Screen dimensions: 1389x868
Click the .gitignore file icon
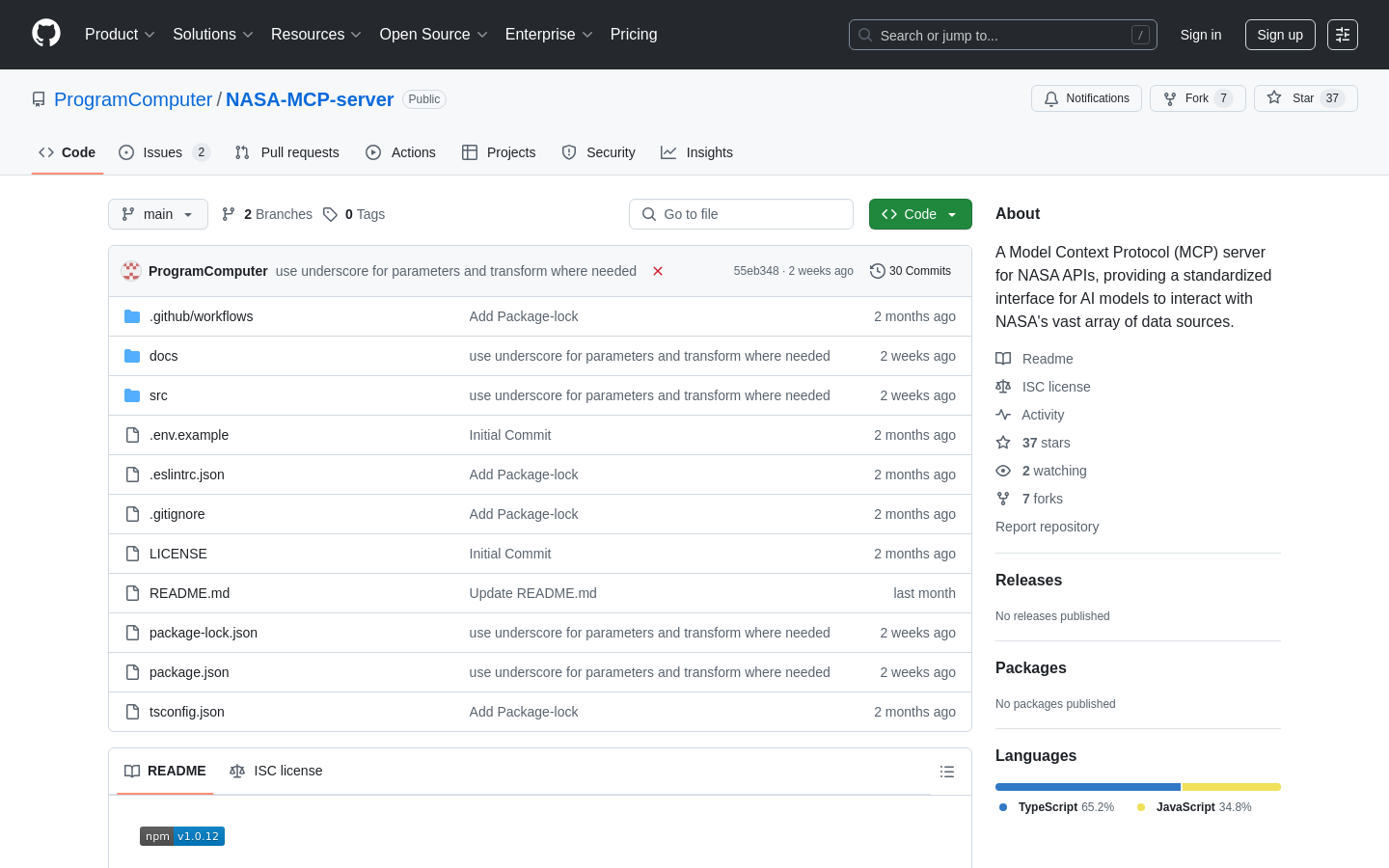coord(132,514)
